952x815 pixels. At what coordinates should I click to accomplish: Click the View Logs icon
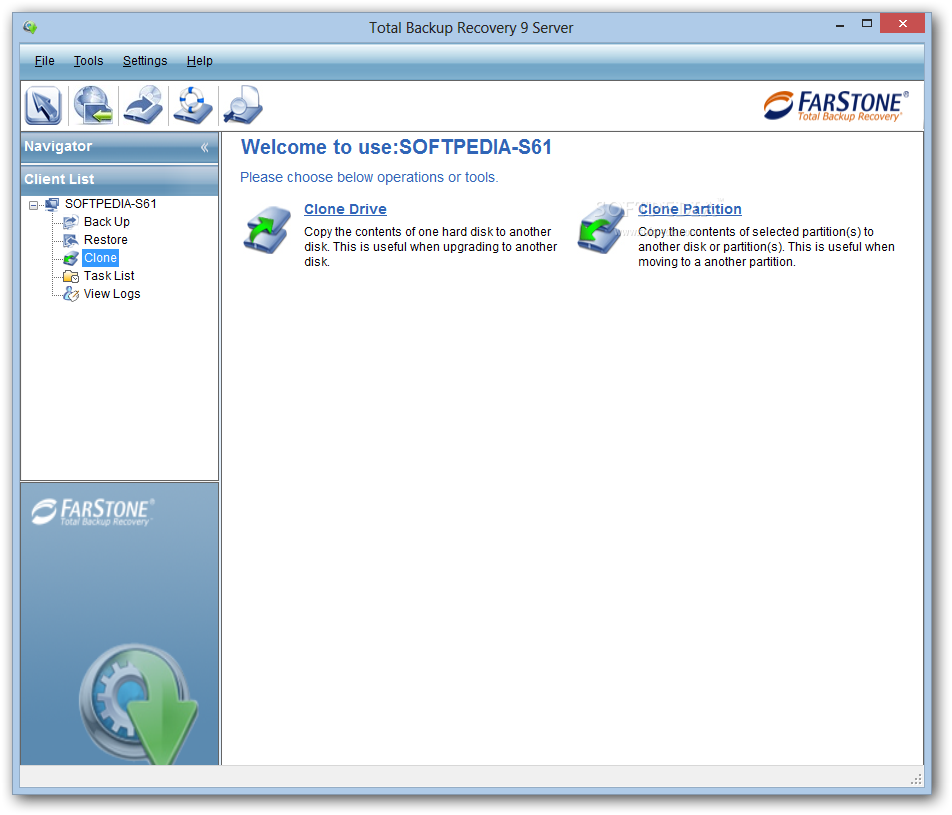coord(71,294)
